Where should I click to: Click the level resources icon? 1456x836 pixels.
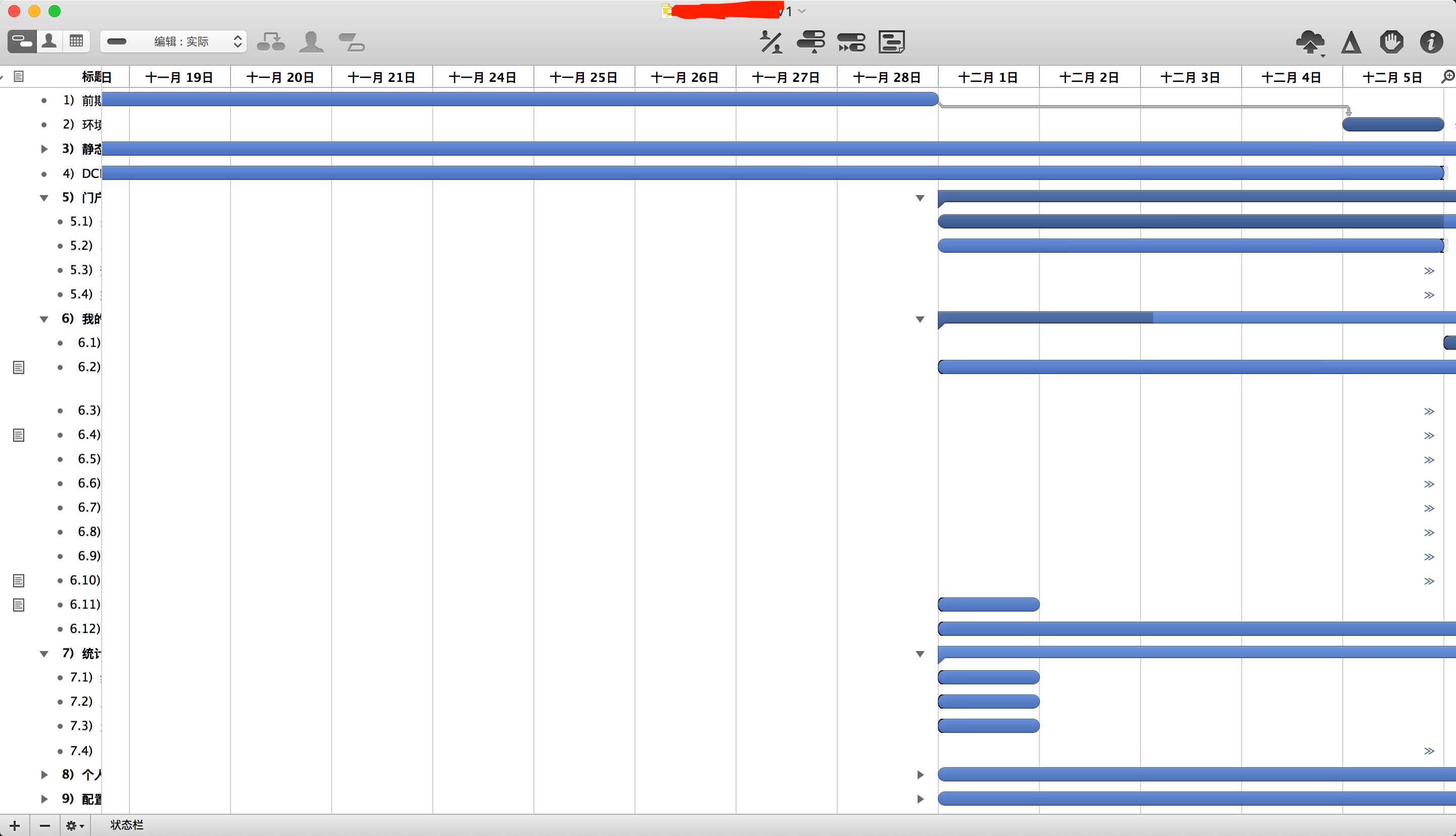770,42
